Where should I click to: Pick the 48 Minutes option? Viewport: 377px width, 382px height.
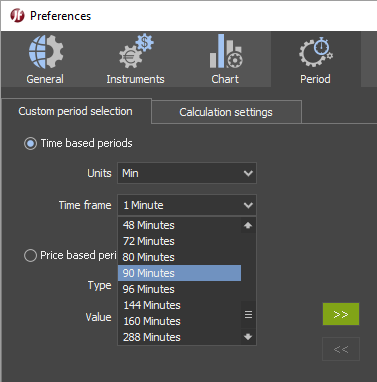179,225
